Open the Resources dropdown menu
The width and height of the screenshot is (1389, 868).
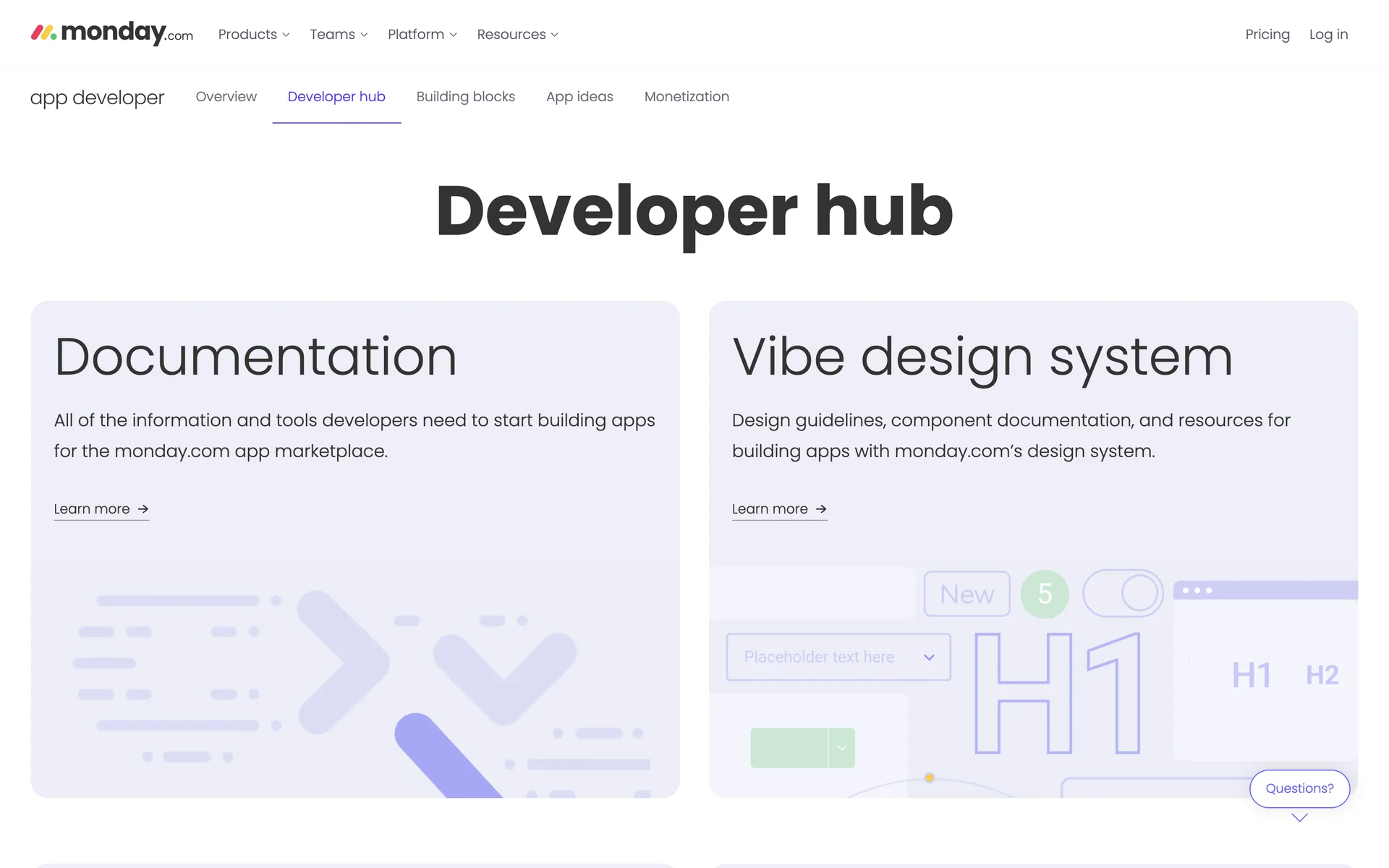(517, 35)
